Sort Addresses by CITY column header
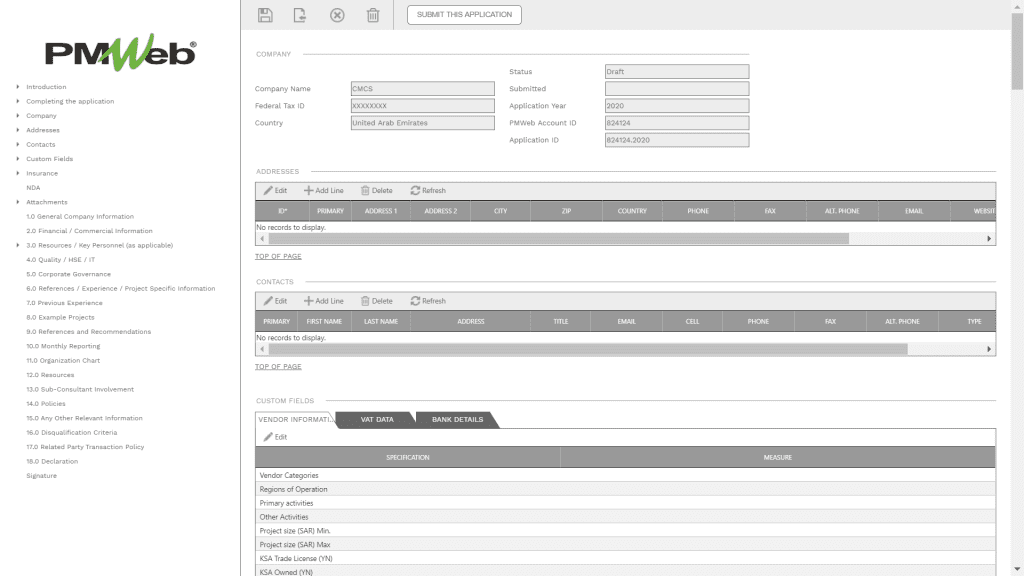 (500, 211)
